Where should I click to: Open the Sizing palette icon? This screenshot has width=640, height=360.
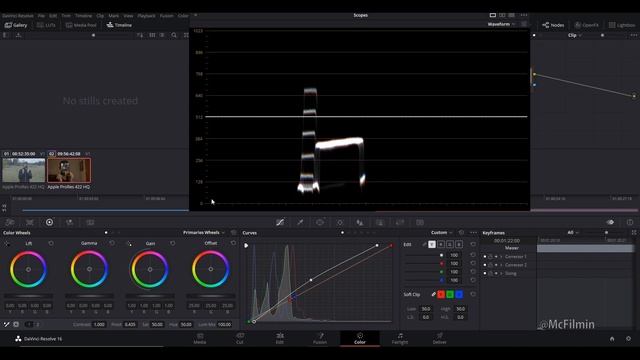400,222
